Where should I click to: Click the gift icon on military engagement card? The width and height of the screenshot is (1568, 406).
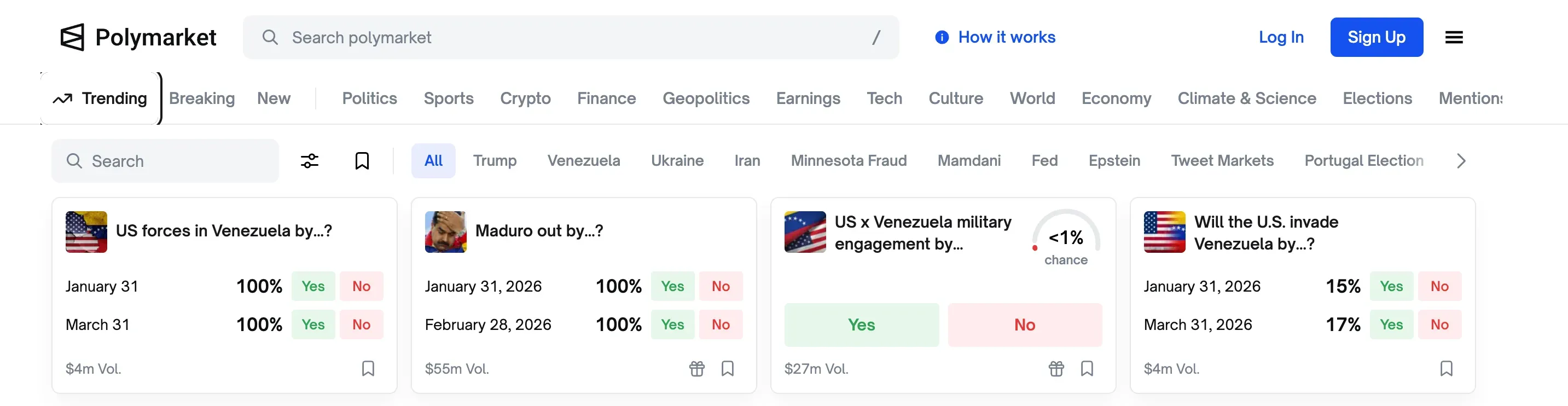1055,368
